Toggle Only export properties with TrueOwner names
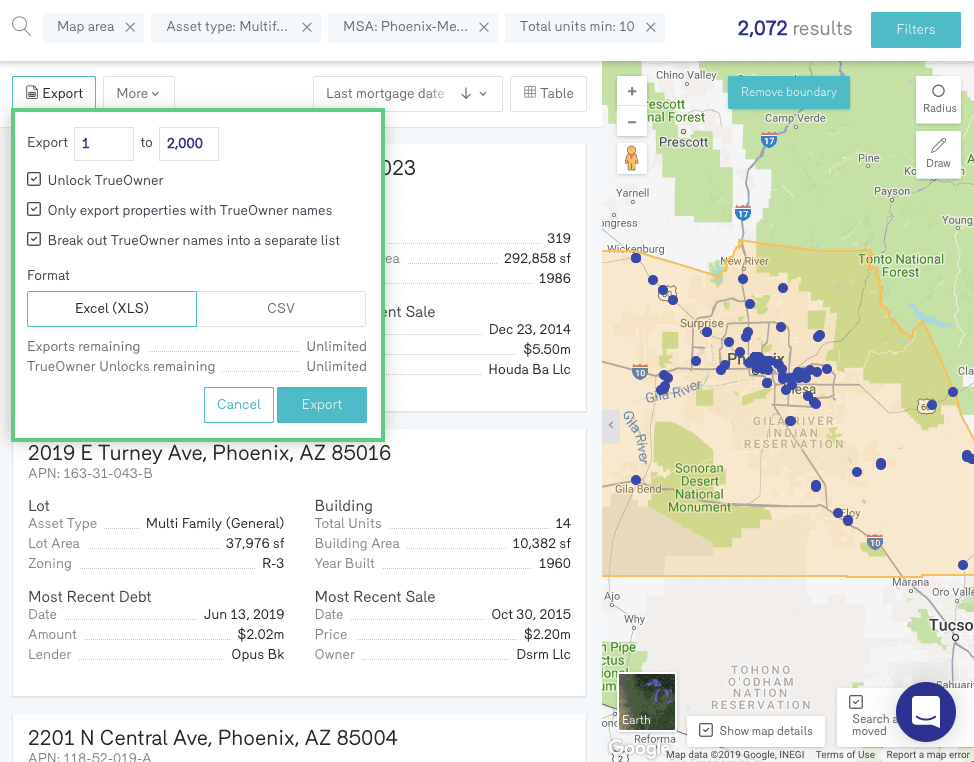The width and height of the screenshot is (974, 762). pos(35,210)
